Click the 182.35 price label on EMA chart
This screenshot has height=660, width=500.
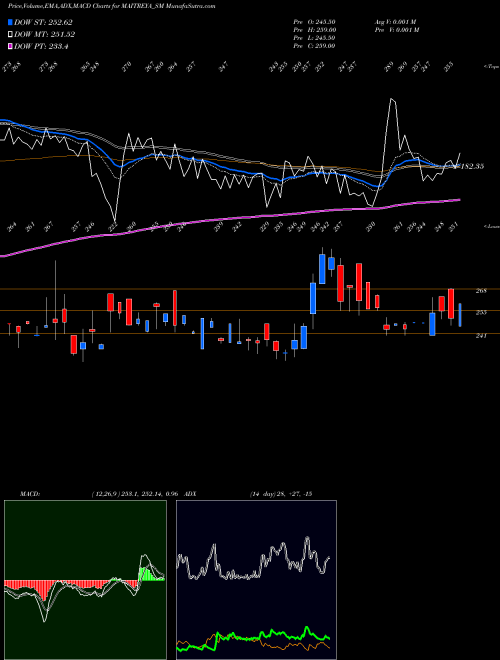click(x=472, y=166)
